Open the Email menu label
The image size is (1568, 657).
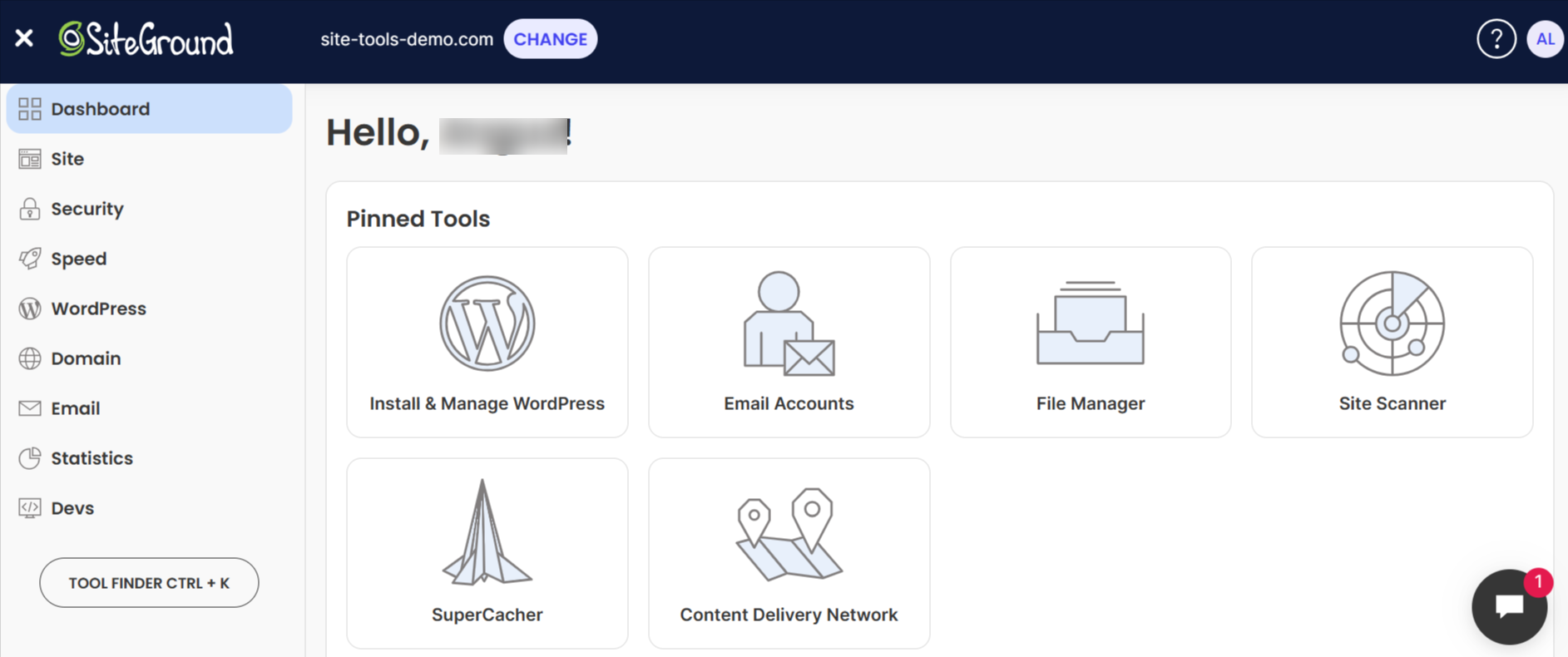tap(76, 408)
